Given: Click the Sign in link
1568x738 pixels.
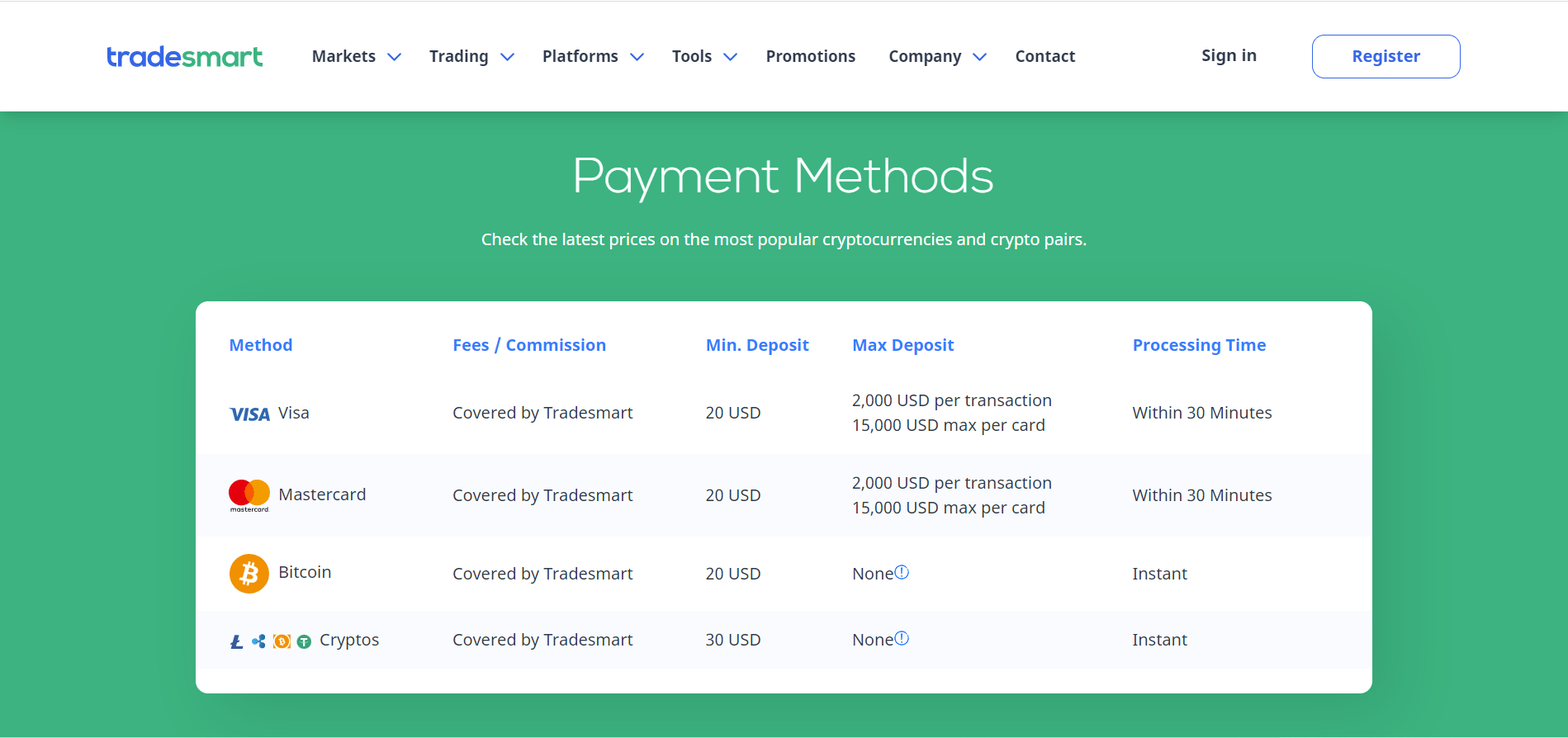Looking at the screenshot, I should (1229, 55).
